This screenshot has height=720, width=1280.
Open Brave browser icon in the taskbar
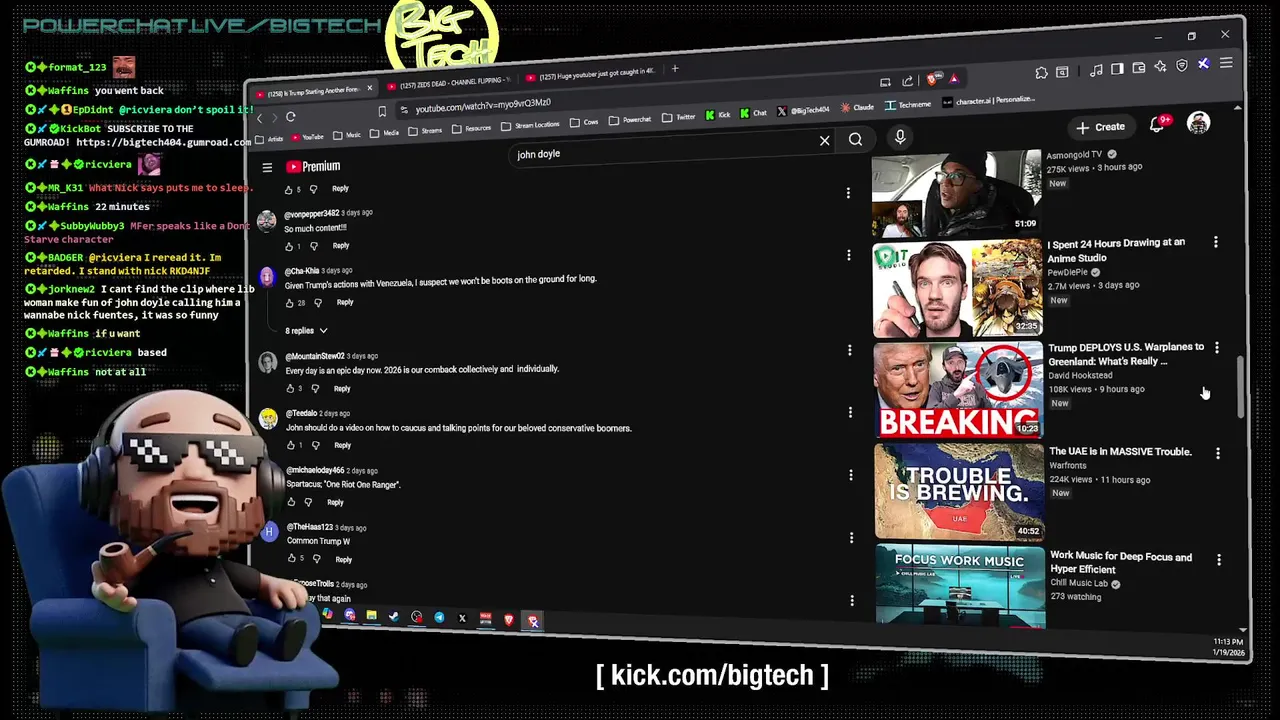pos(509,620)
